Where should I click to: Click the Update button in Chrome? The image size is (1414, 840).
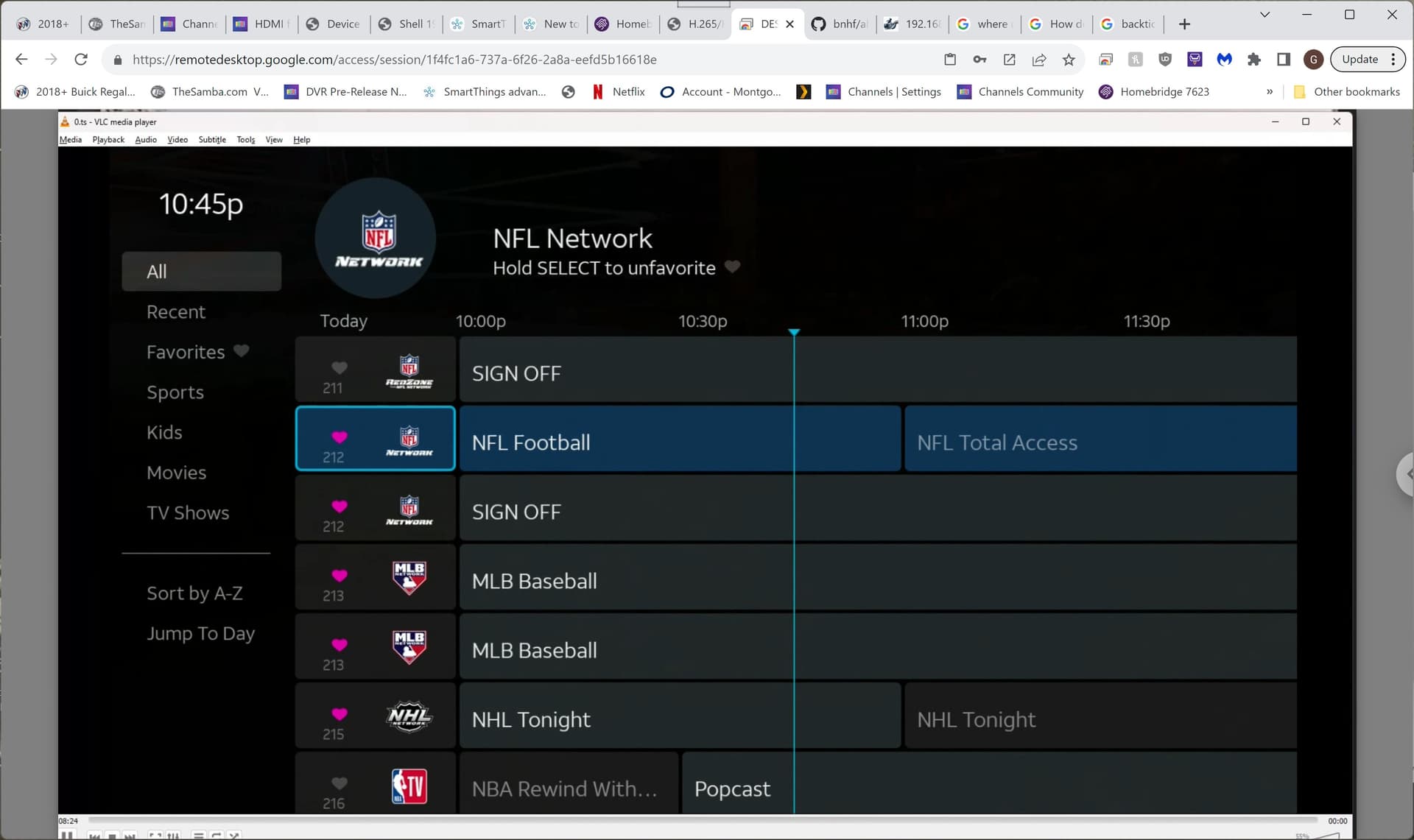(1360, 60)
